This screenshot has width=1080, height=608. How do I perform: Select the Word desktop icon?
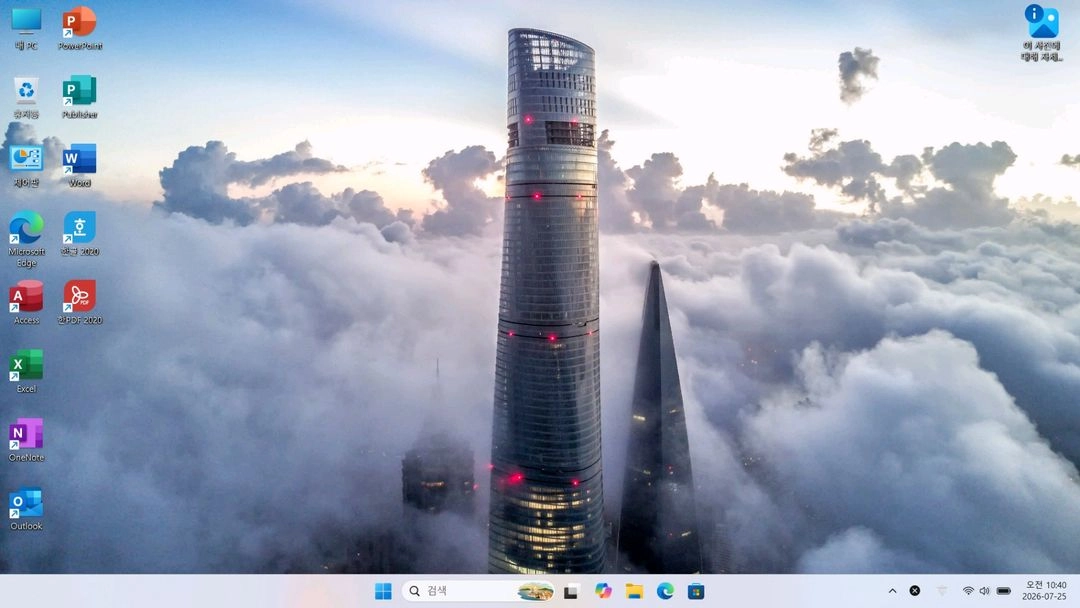coord(79,166)
